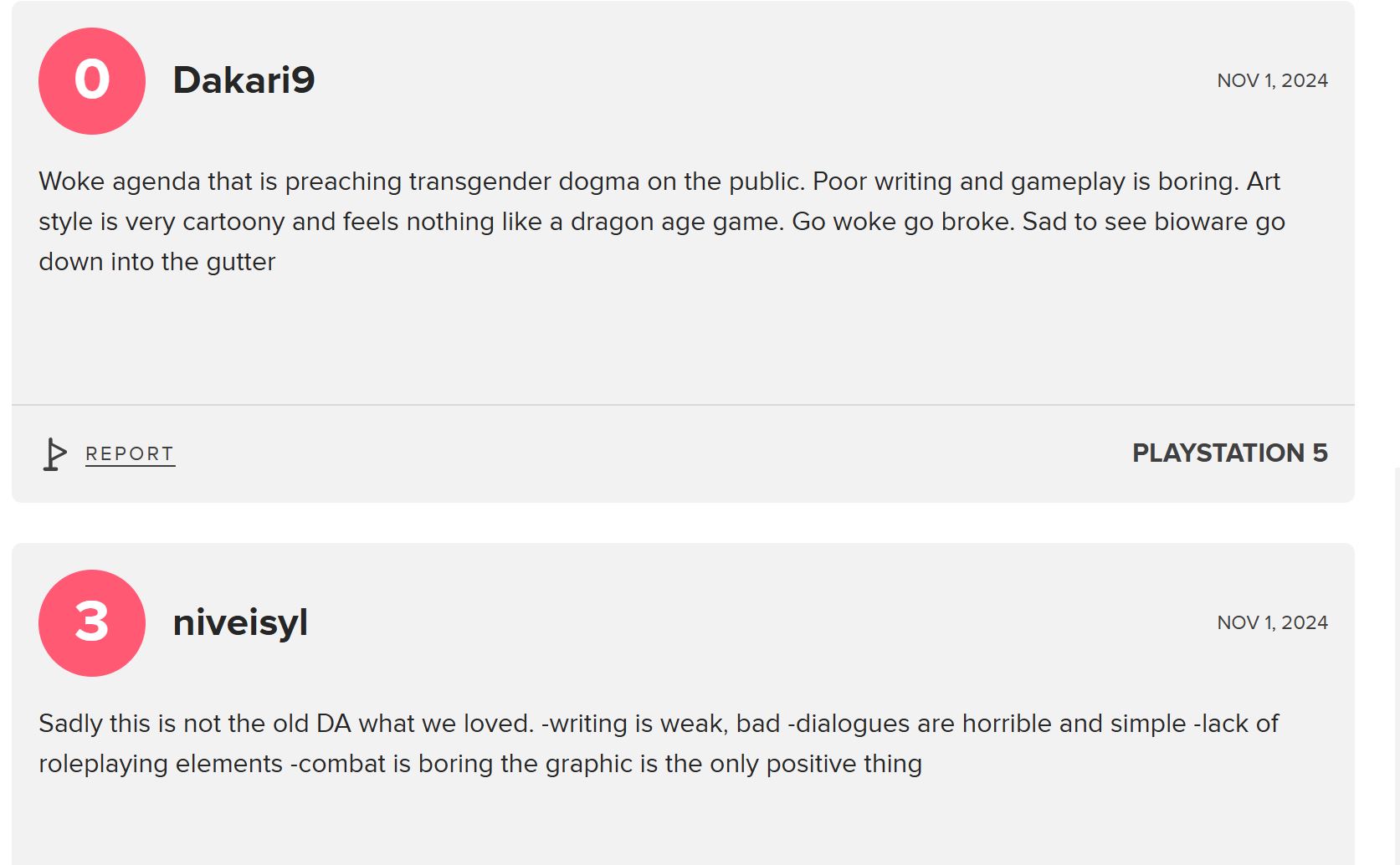This screenshot has height=865, width=1400.
Task: Click "Sadly this is not the old DA"
Action: click(194, 724)
